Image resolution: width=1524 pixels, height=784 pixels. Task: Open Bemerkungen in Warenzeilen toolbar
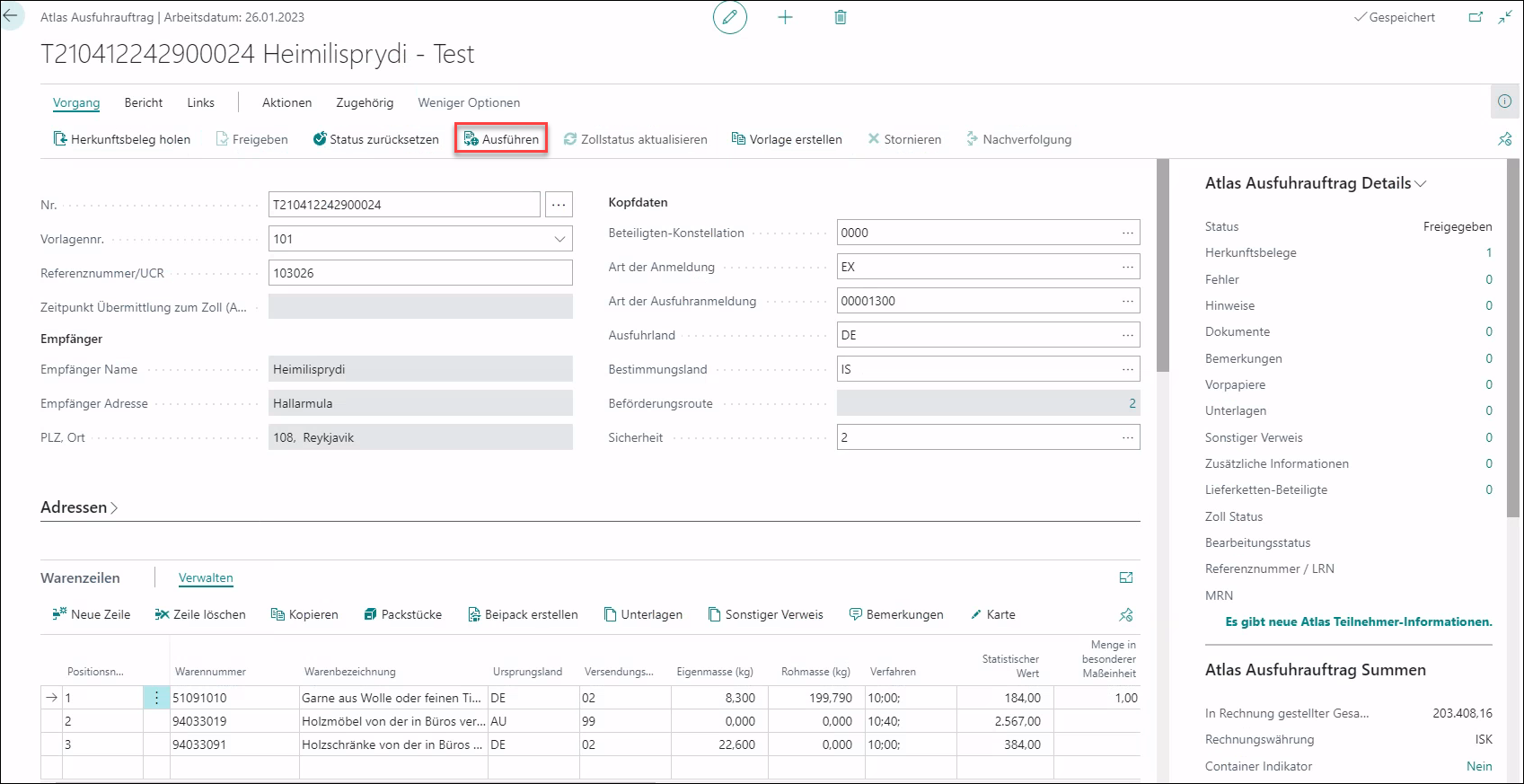tap(896, 614)
